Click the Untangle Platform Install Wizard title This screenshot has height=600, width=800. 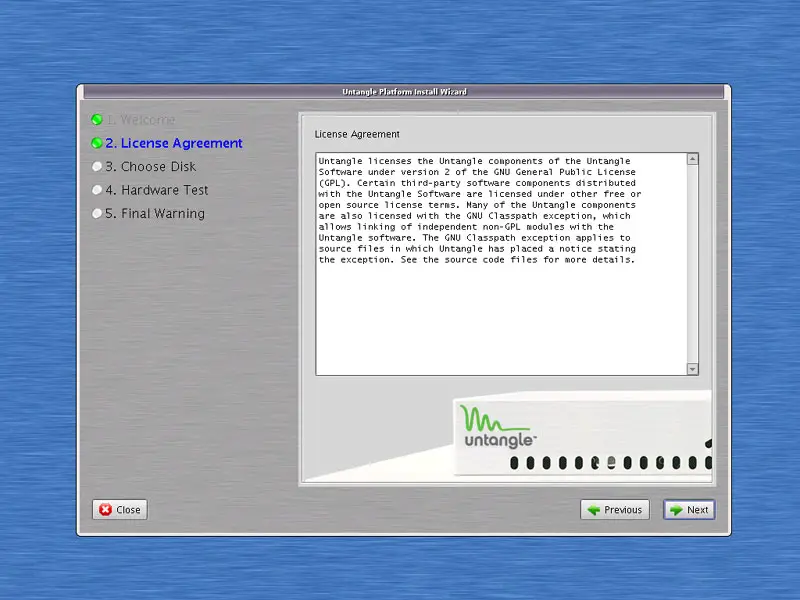(404, 92)
